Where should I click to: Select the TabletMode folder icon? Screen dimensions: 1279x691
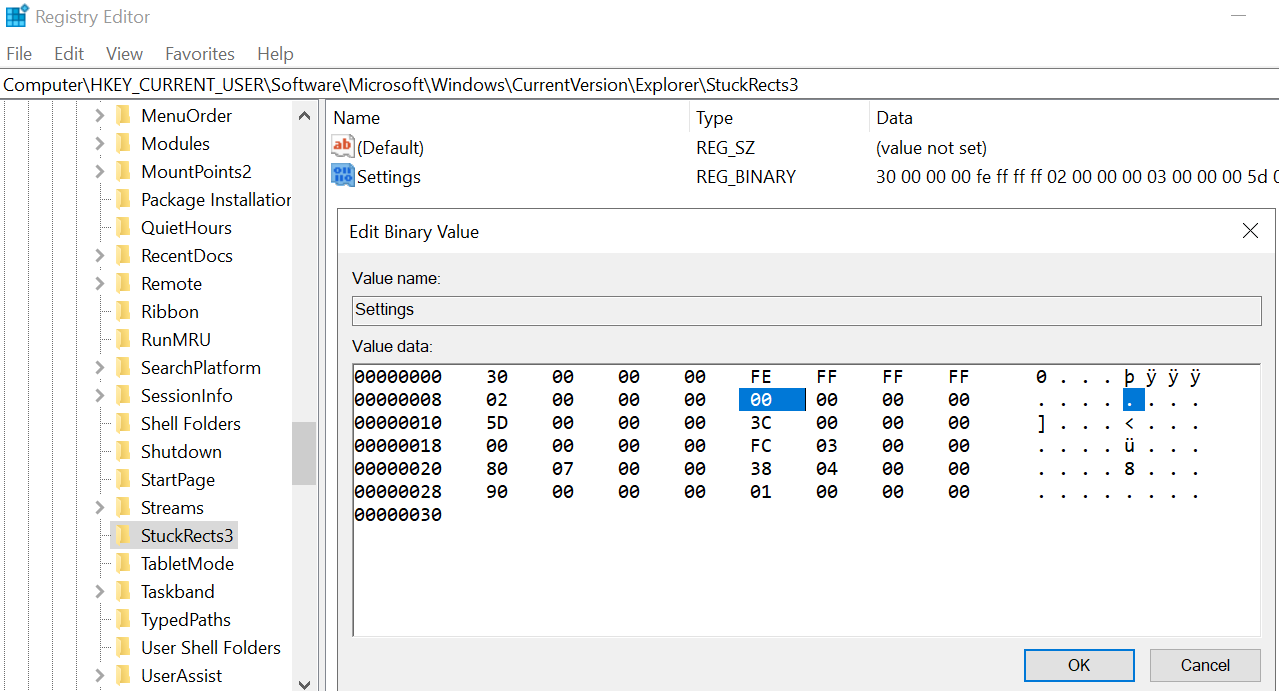coord(124,564)
